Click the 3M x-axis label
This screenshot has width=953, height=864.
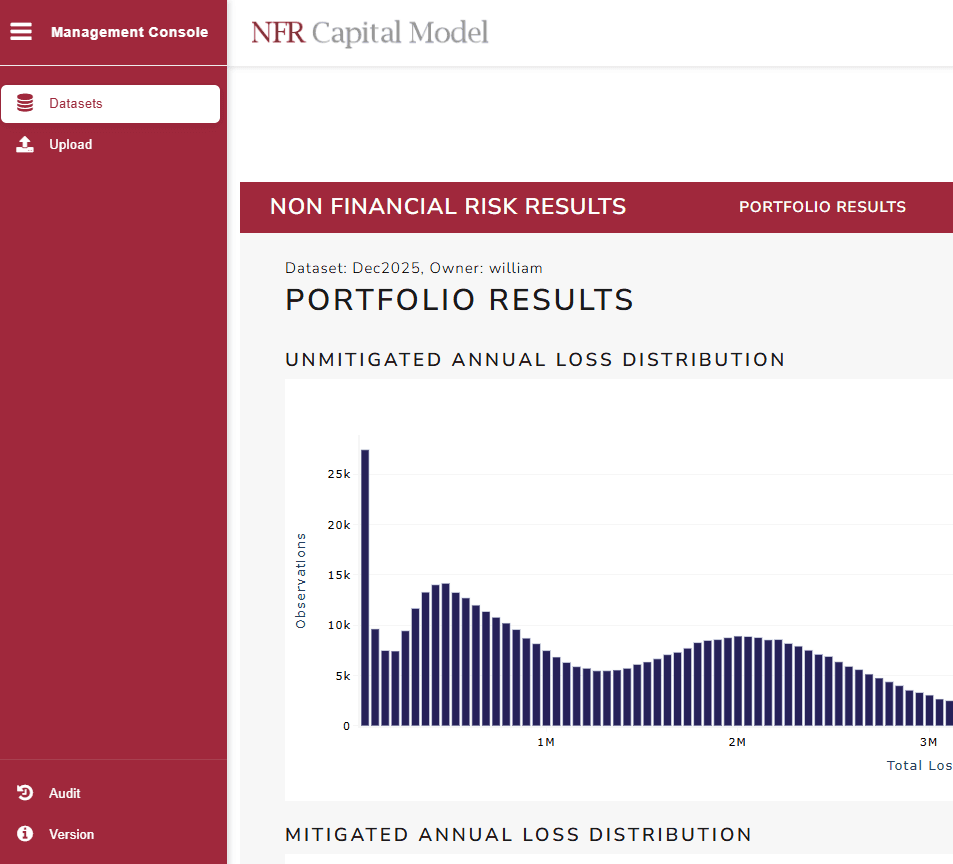click(928, 742)
